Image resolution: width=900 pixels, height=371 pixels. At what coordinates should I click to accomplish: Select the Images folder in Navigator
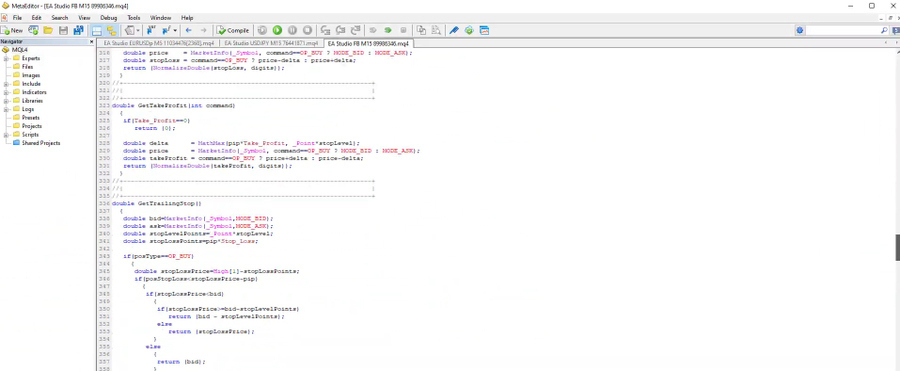pyautogui.click(x=31, y=75)
